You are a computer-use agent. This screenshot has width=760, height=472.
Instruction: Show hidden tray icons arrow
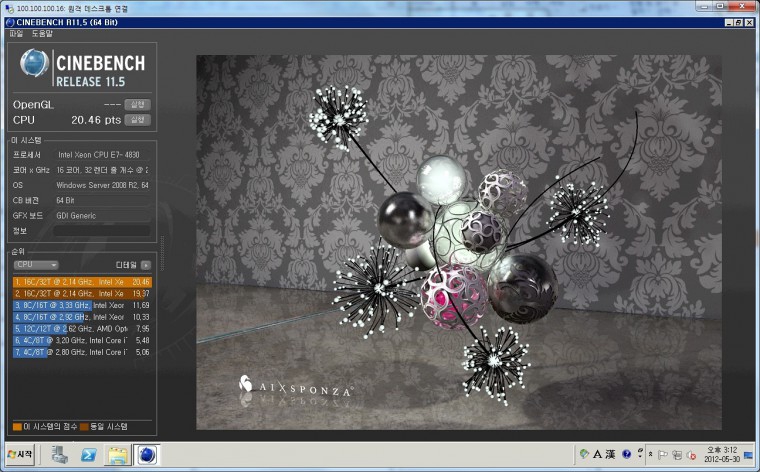point(650,455)
